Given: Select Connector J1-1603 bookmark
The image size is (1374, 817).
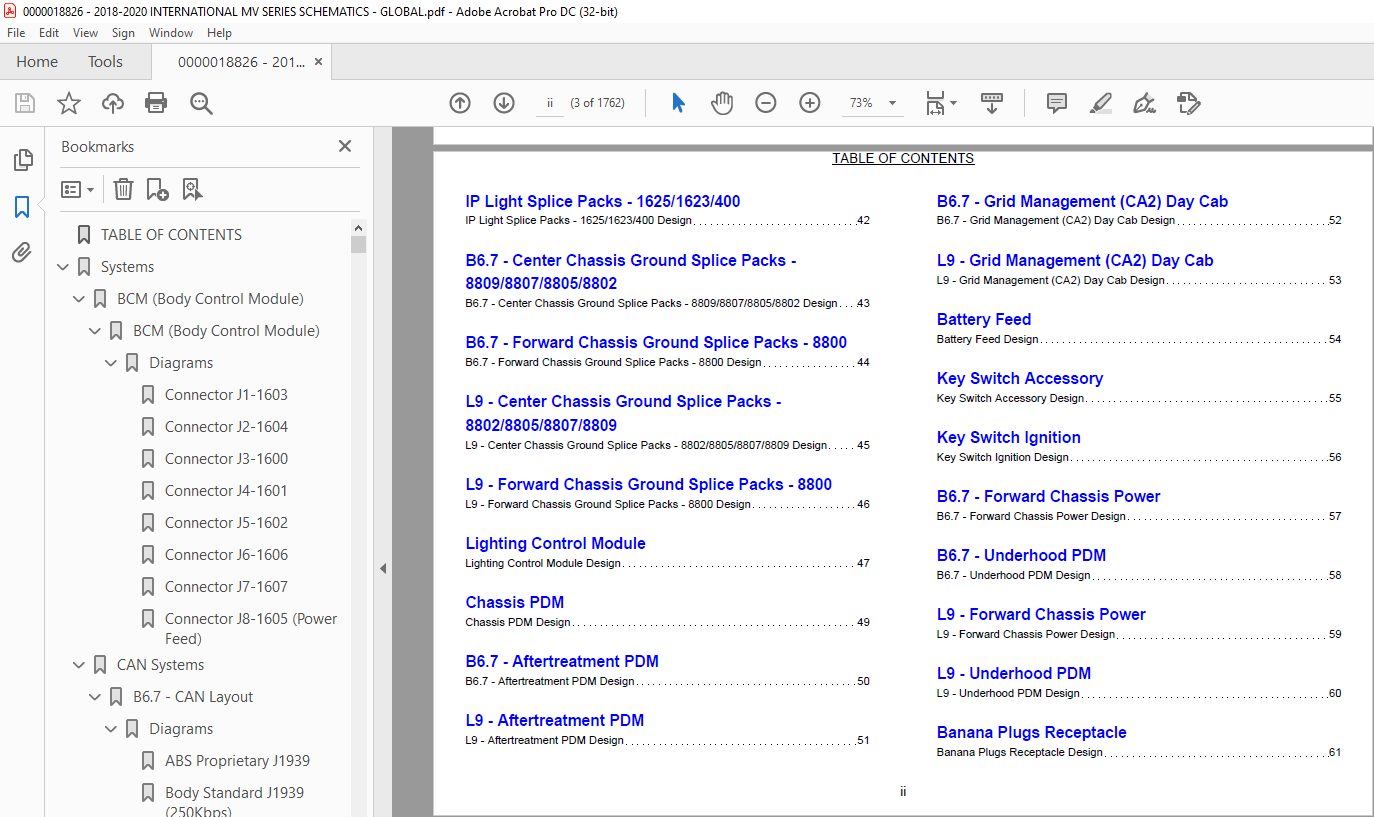Looking at the screenshot, I should [x=226, y=395].
